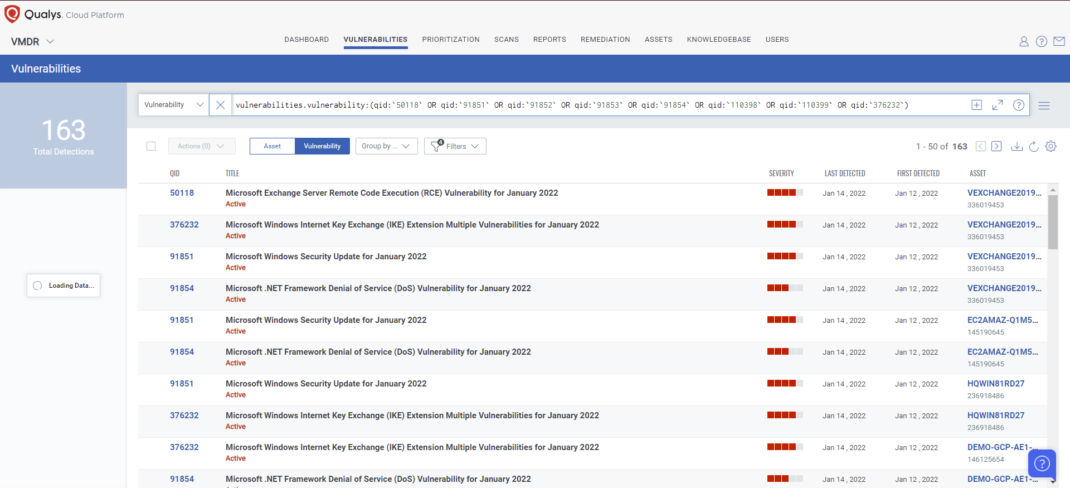1070x488 pixels.
Task: Open asset HQWIN81RD27 in the QID 376232 row
Action: pyautogui.click(x=996, y=415)
